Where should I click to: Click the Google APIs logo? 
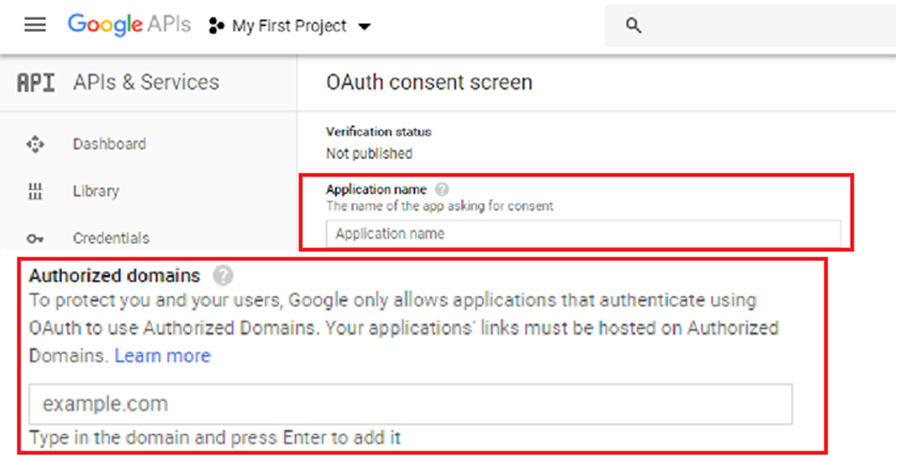(x=128, y=26)
